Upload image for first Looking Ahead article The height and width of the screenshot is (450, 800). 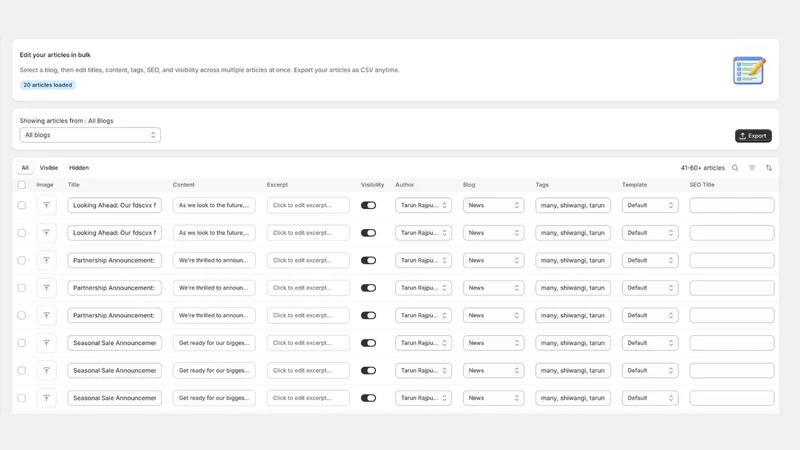46,205
